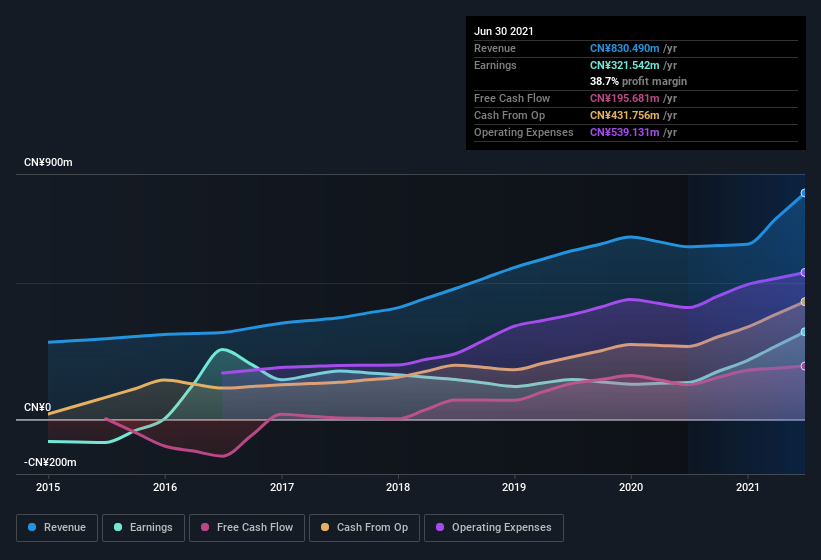Click the Operating Expenses endpoint marker
The width and height of the screenshot is (821, 560).
[x=804, y=272]
